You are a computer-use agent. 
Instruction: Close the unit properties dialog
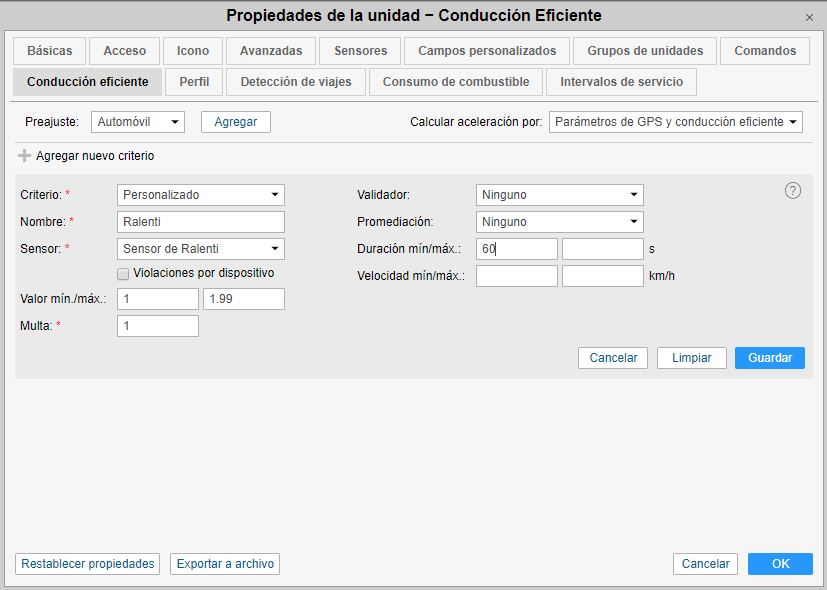click(x=810, y=18)
